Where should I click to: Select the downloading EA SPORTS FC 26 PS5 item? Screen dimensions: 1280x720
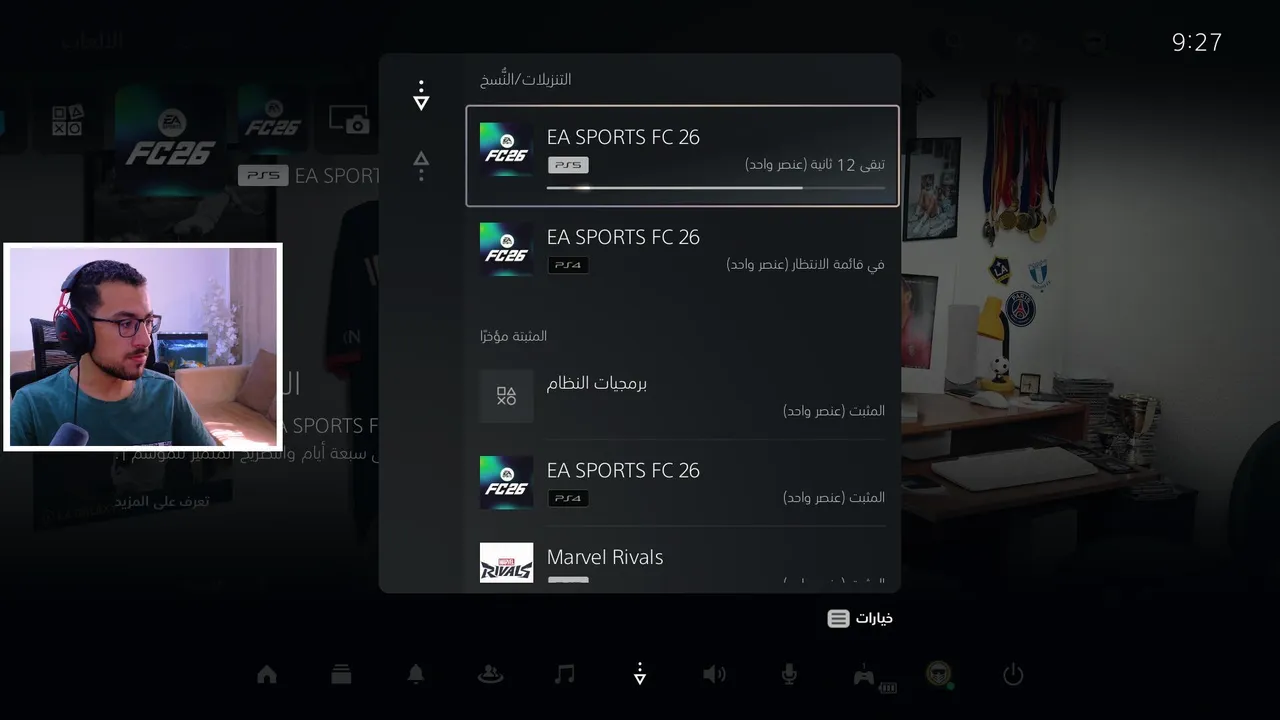(x=682, y=156)
